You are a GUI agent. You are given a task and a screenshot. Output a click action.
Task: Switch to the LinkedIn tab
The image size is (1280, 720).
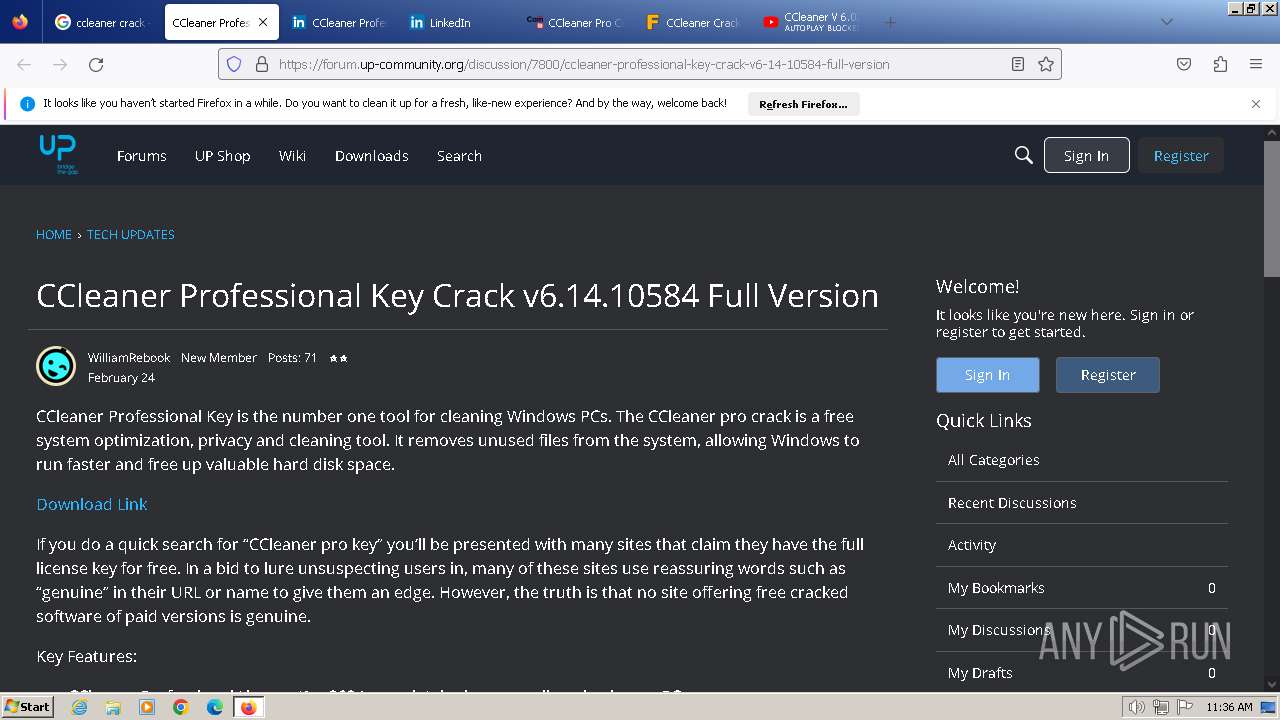[457, 22]
